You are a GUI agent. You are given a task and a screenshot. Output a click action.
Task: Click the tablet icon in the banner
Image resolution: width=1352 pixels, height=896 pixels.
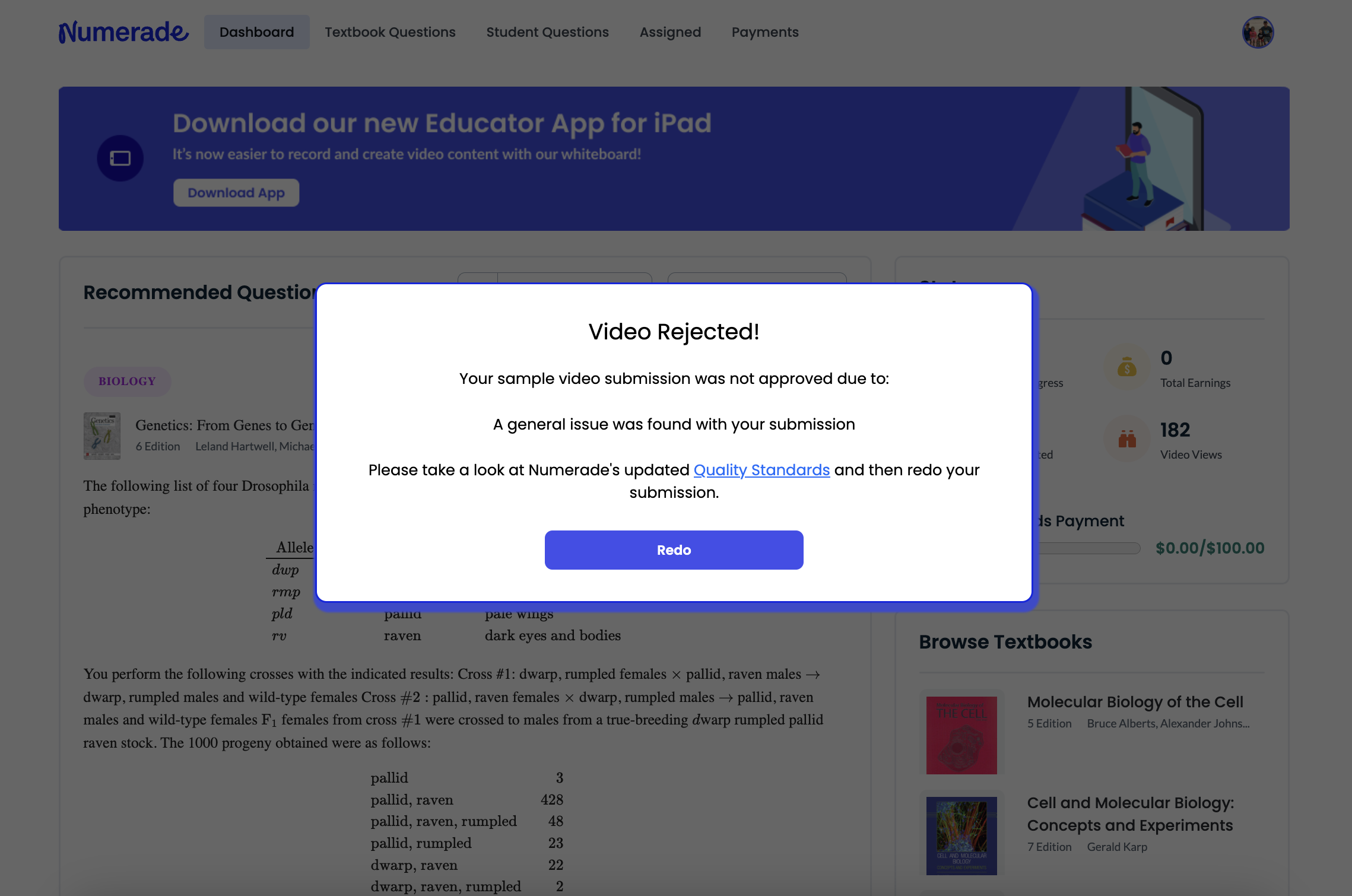[x=120, y=158]
